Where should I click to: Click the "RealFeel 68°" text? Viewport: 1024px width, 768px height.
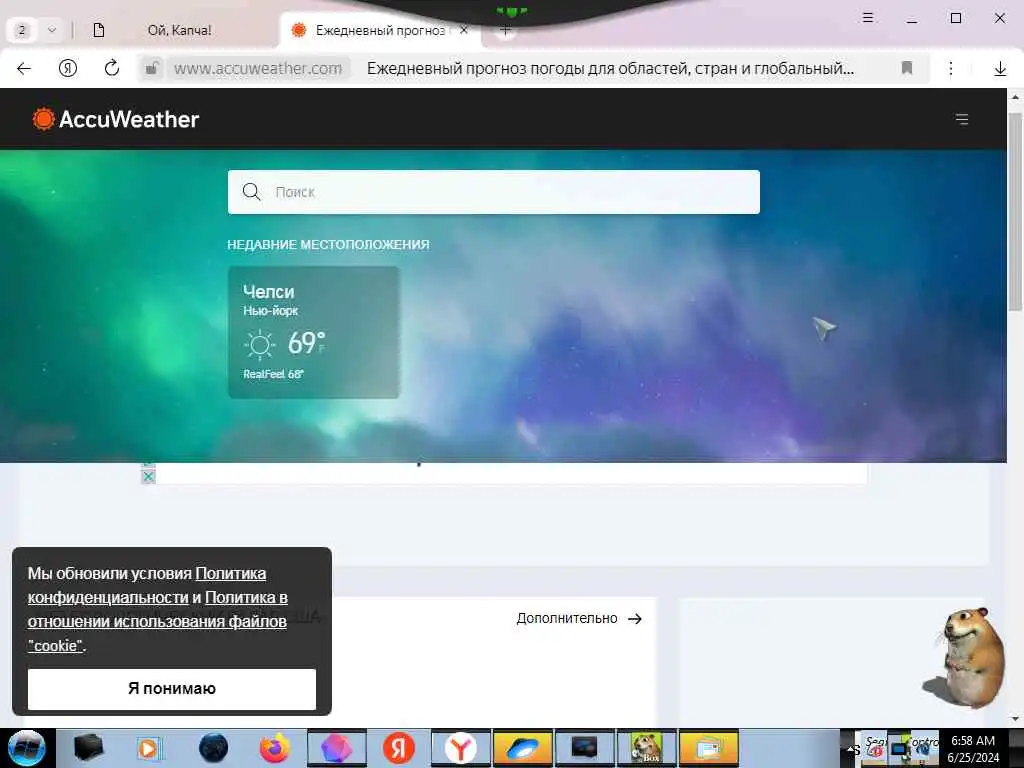click(274, 374)
